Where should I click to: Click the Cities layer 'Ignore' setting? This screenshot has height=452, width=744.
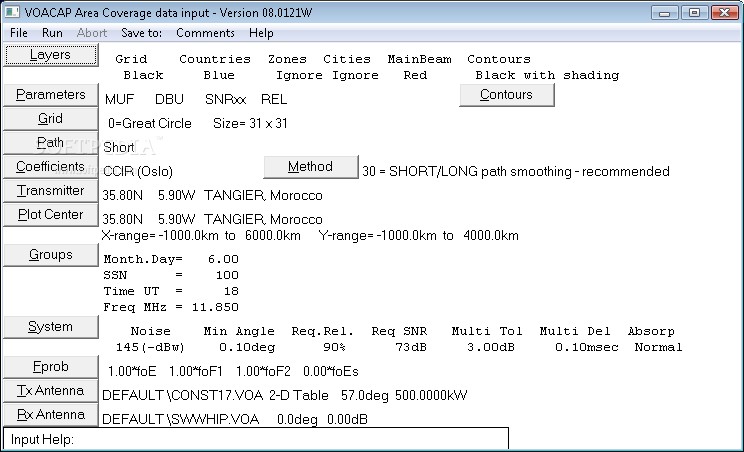click(355, 75)
